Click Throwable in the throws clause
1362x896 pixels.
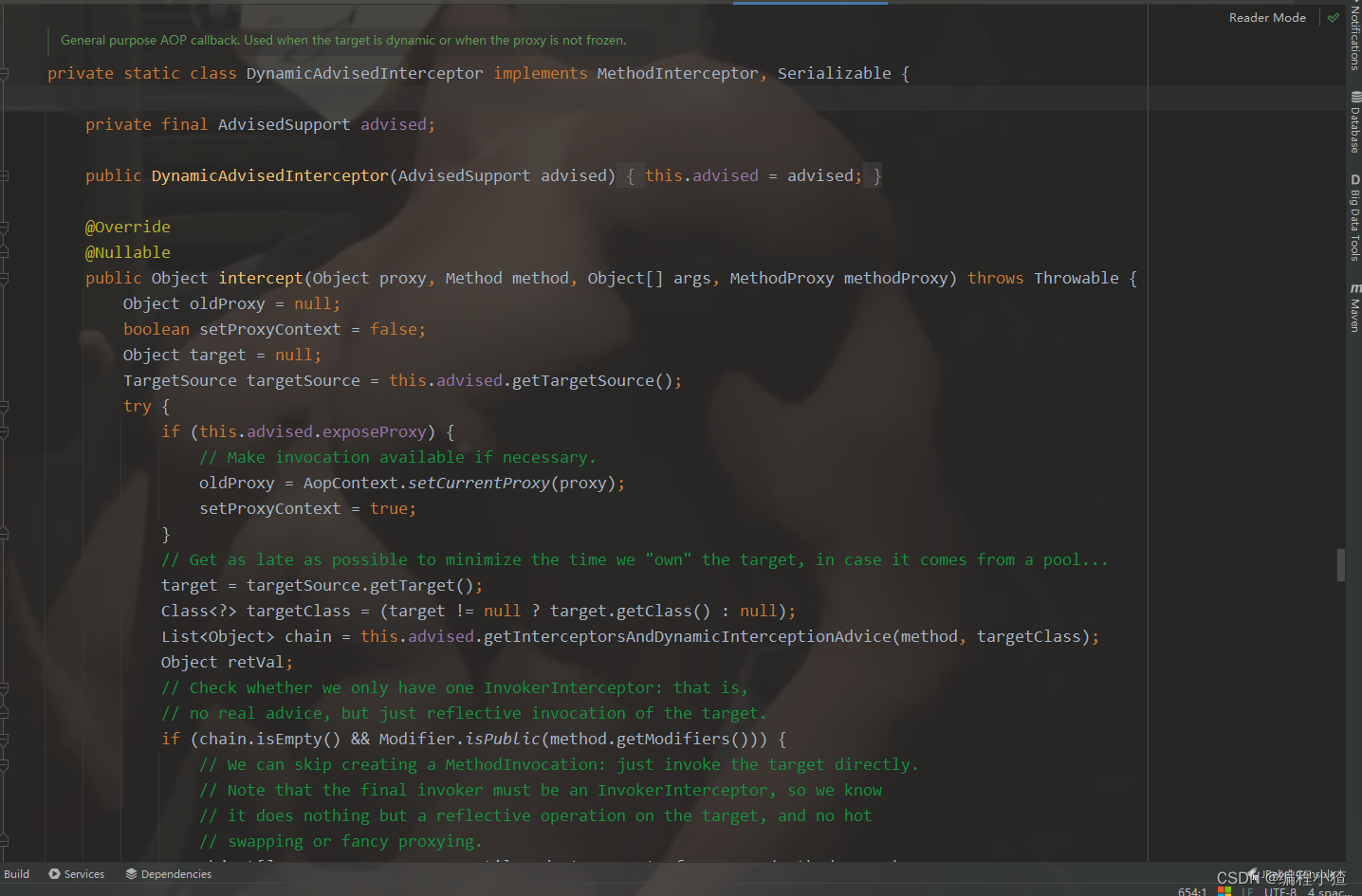point(1077,279)
